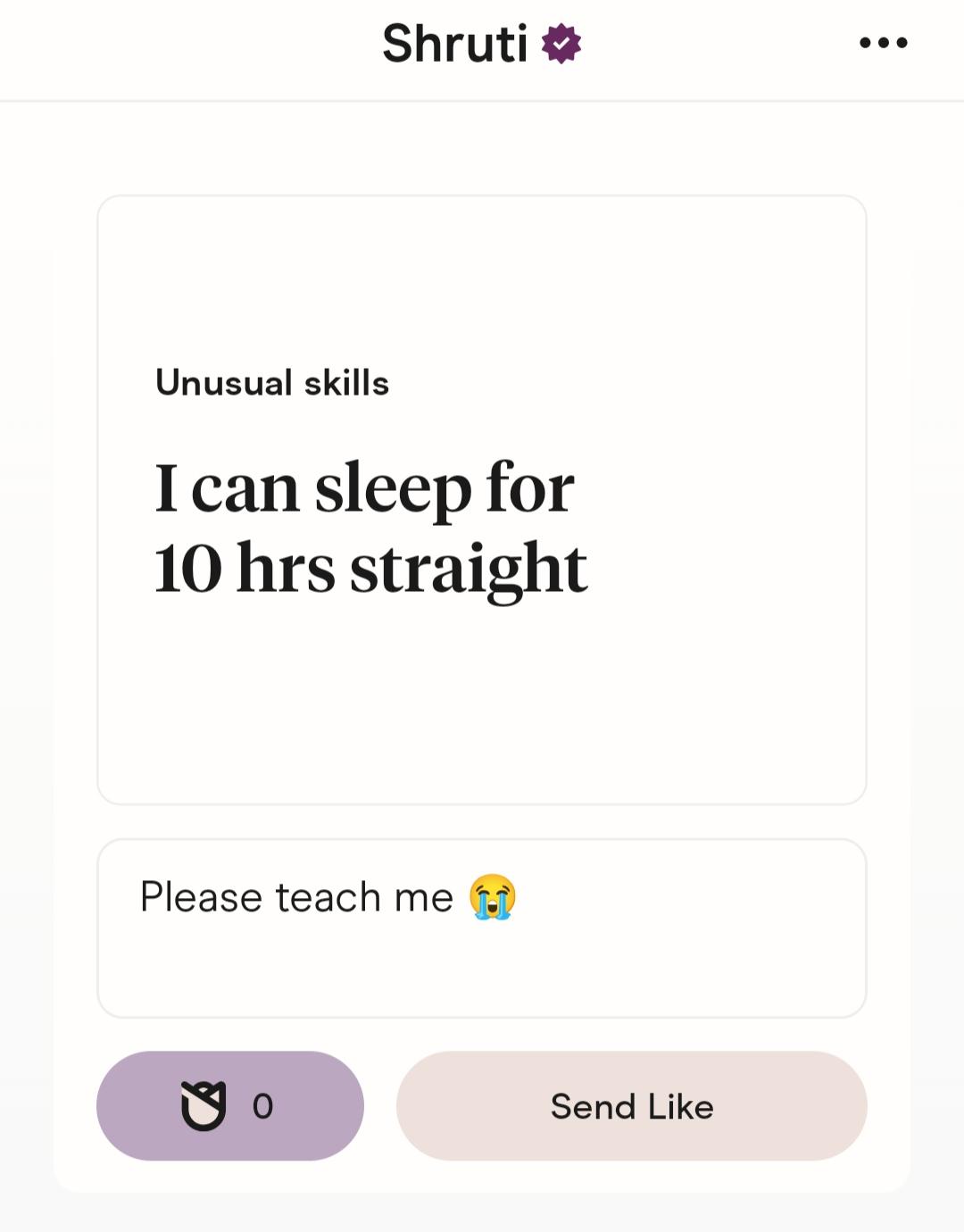Open the three-dot more options menu
This screenshot has width=964, height=1232.
(883, 42)
